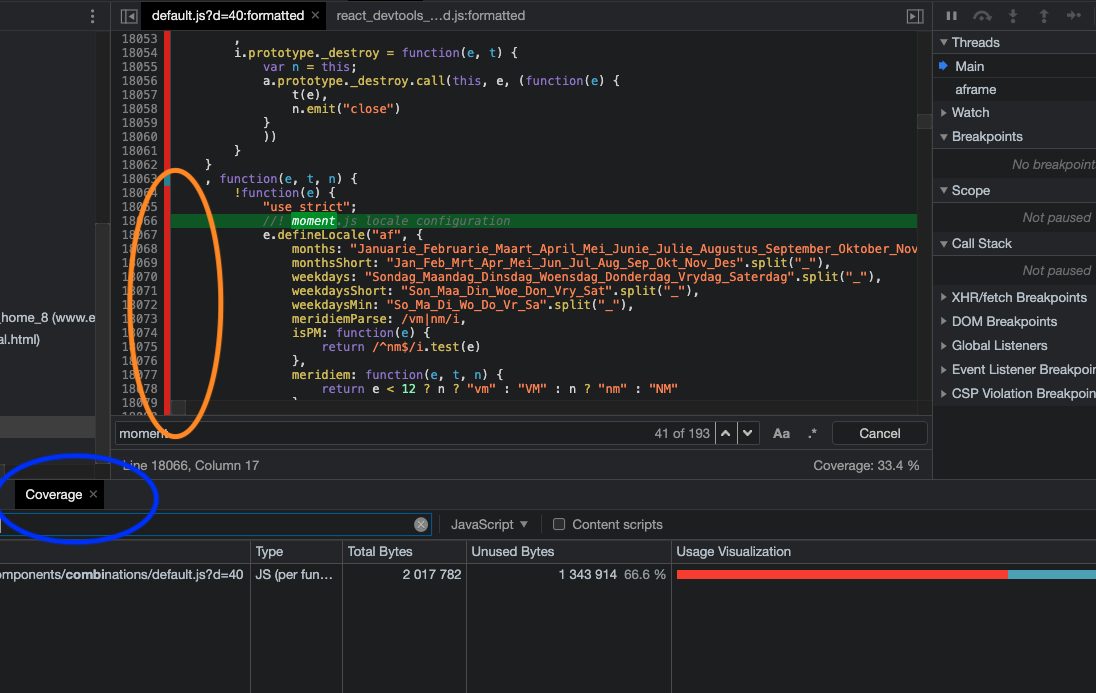Collapse the Breakpoints section

(x=944, y=137)
